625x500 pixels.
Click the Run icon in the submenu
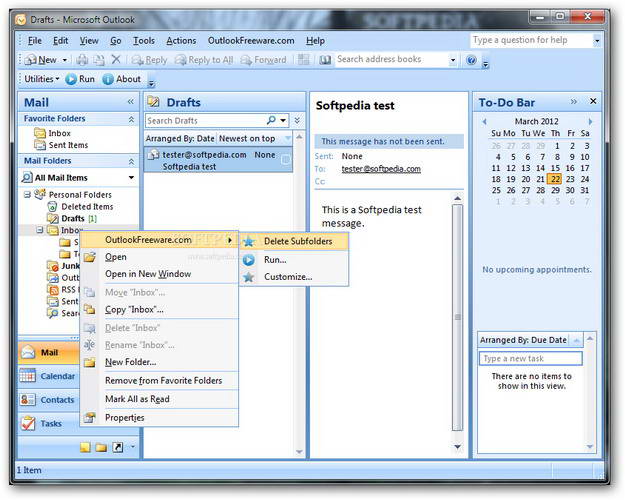click(x=249, y=260)
